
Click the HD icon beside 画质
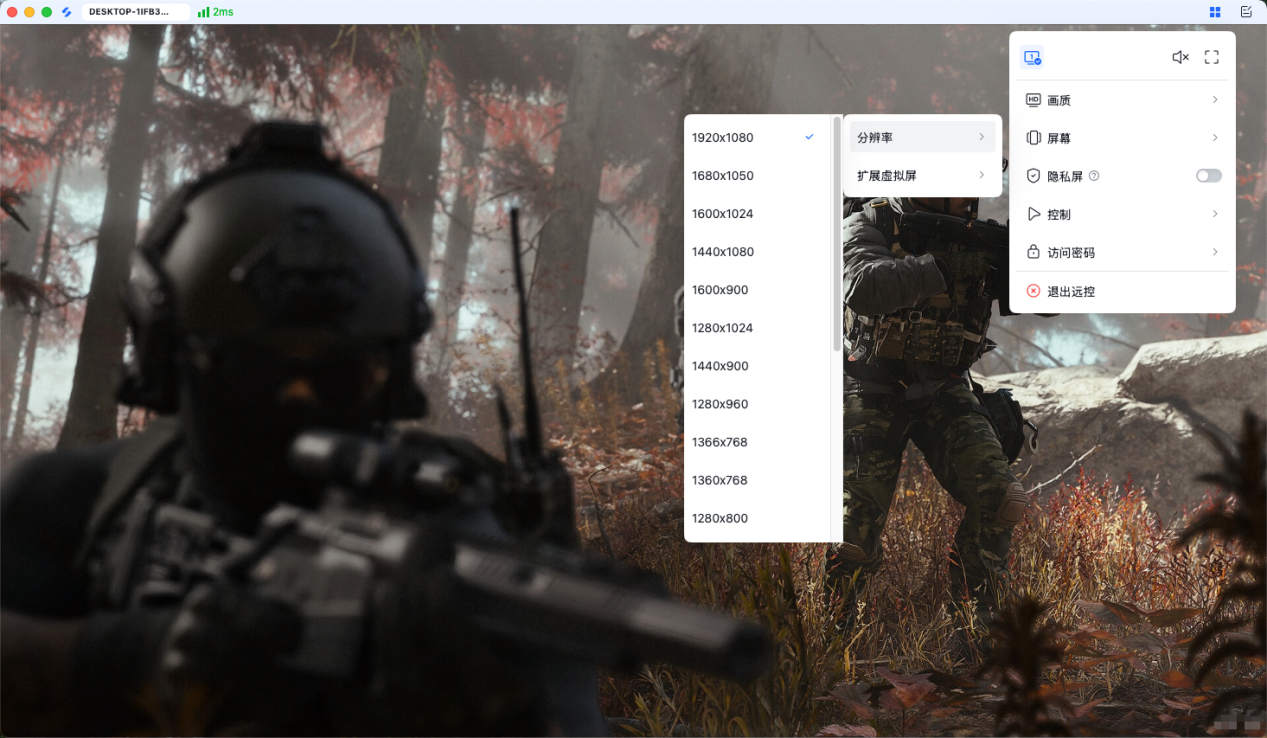pos(1034,100)
